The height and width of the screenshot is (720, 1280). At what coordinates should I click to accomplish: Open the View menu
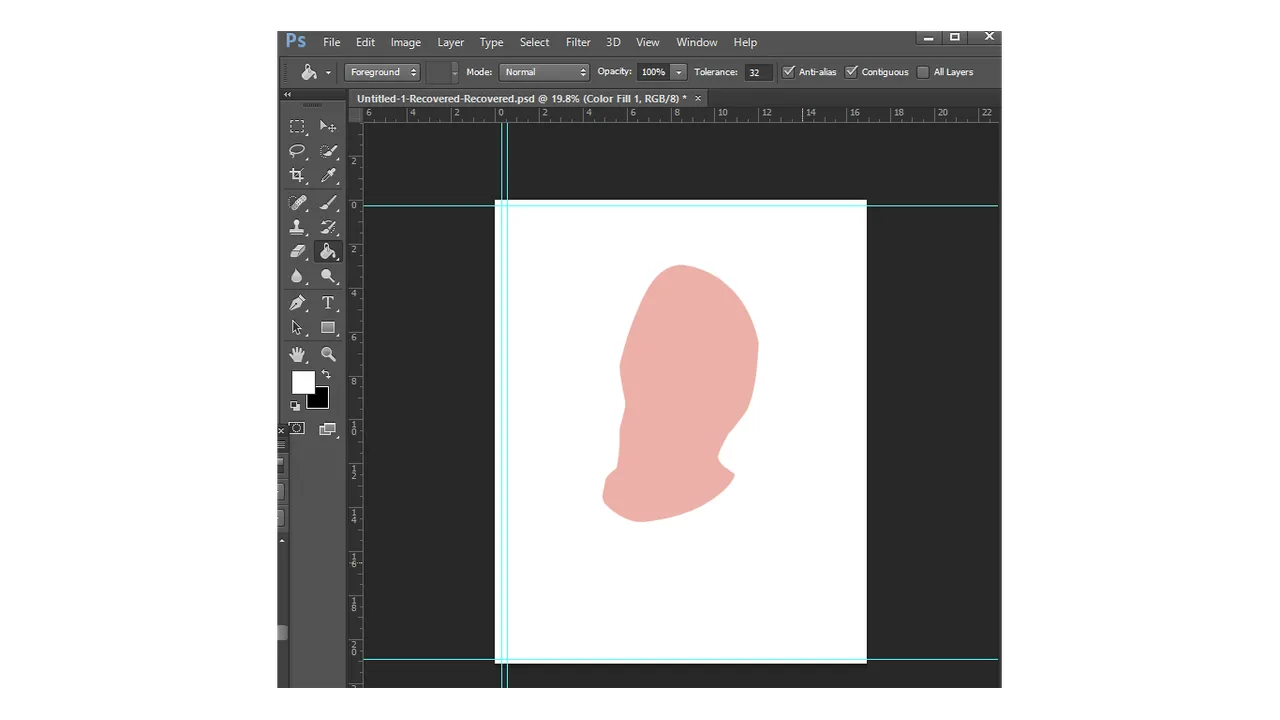pyautogui.click(x=648, y=42)
